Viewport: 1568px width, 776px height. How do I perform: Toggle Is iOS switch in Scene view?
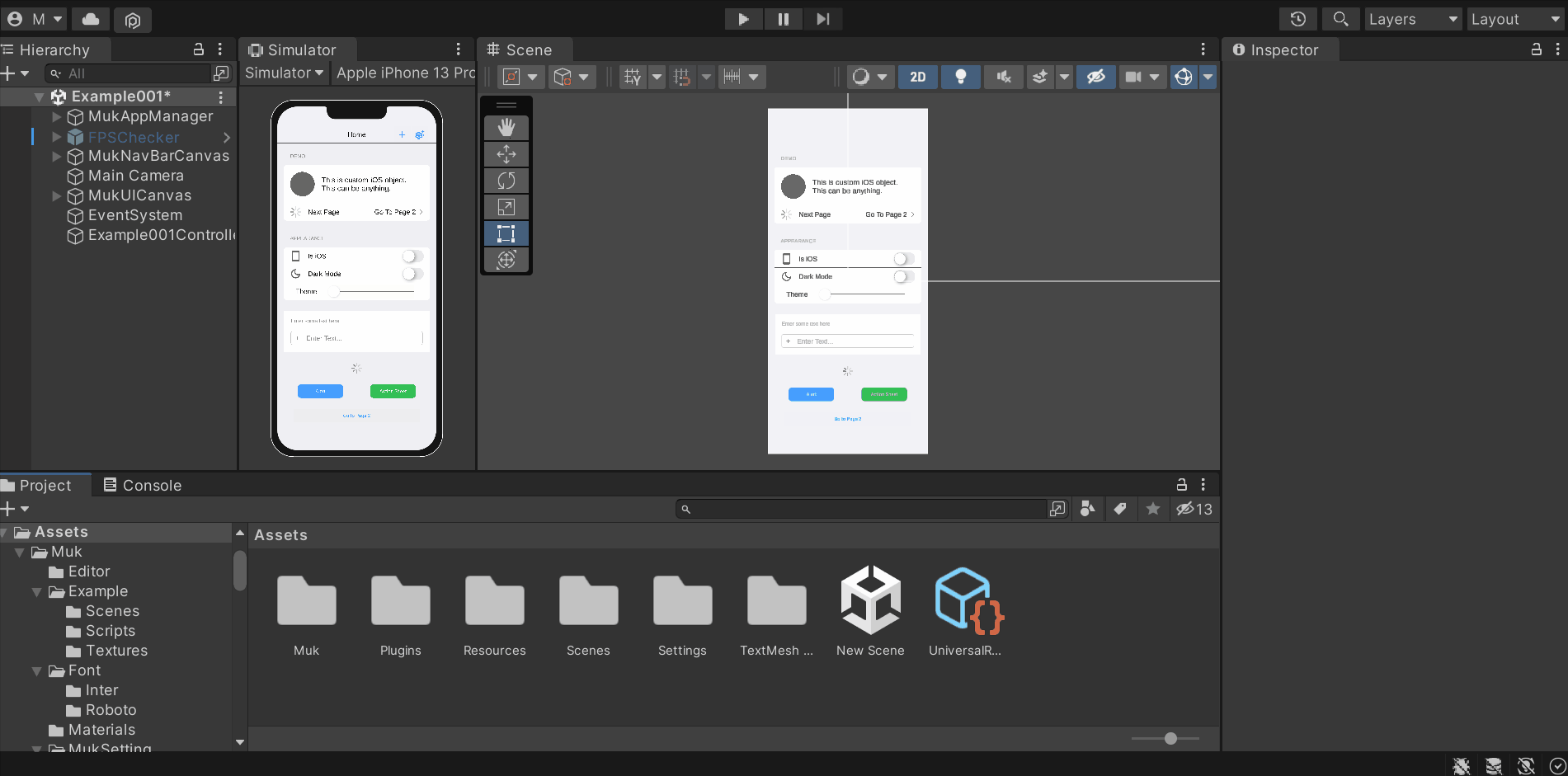coord(903,259)
